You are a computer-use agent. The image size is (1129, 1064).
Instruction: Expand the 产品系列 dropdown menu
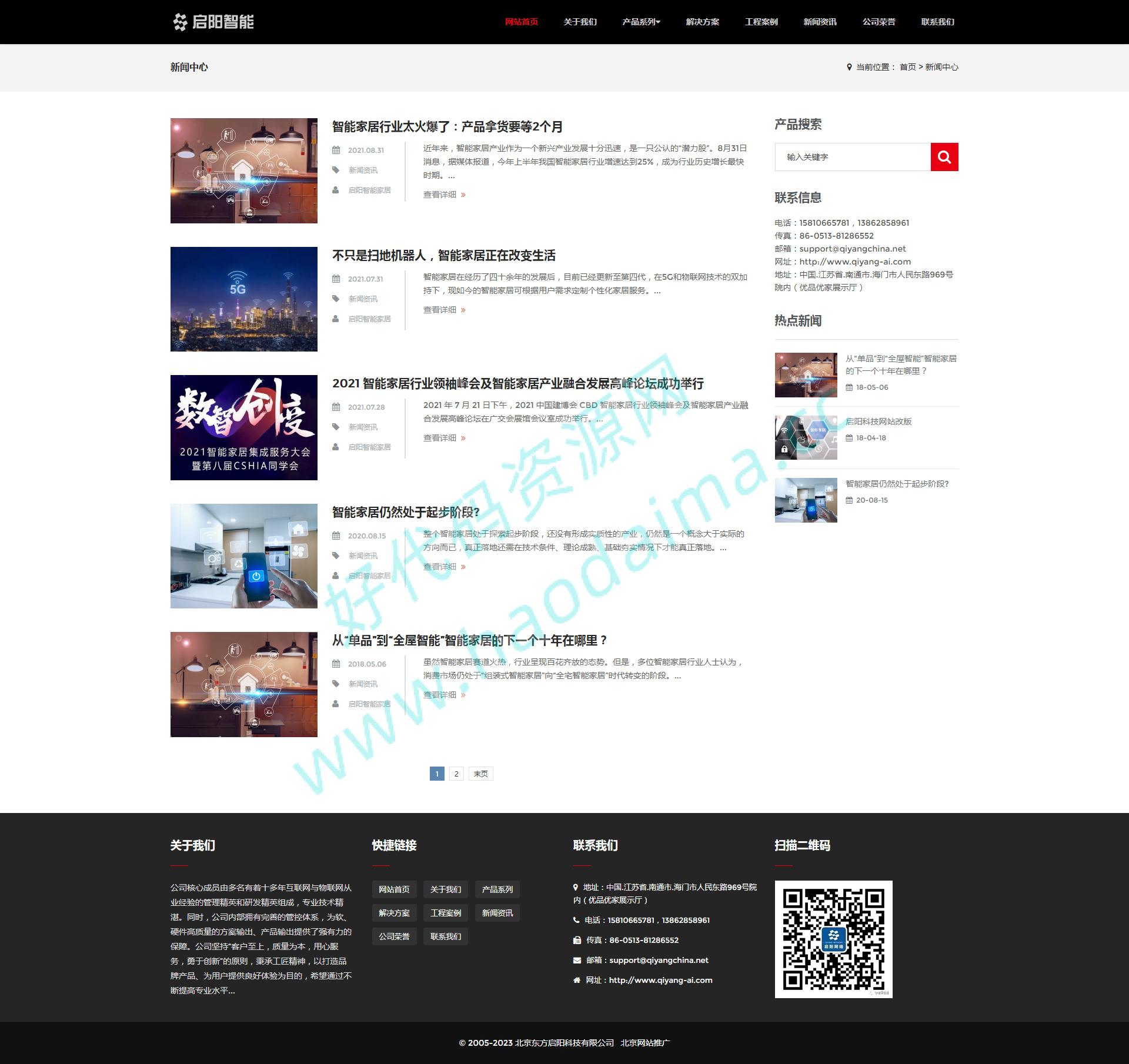coord(641,22)
